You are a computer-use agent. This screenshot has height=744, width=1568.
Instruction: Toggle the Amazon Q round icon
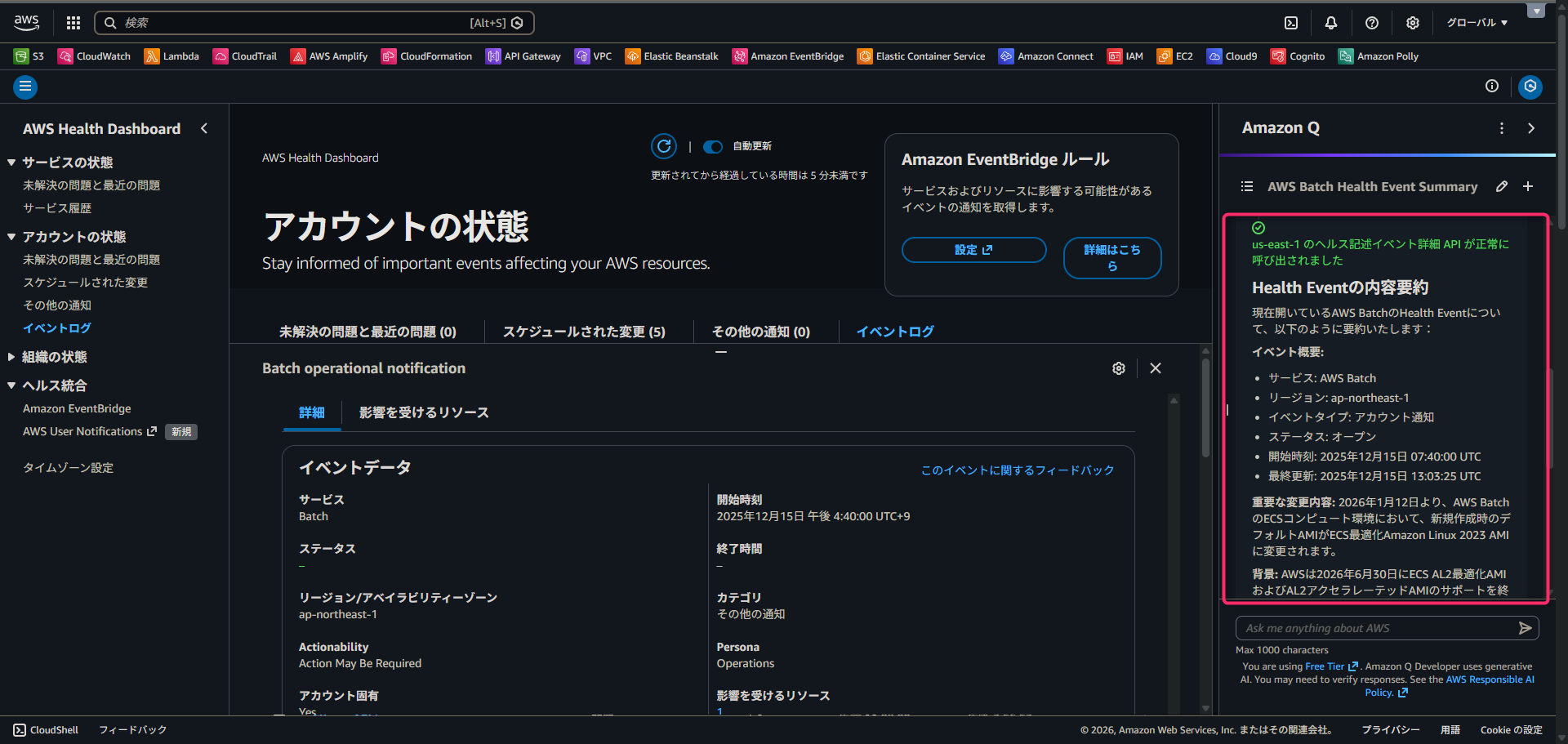point(1530,86)
